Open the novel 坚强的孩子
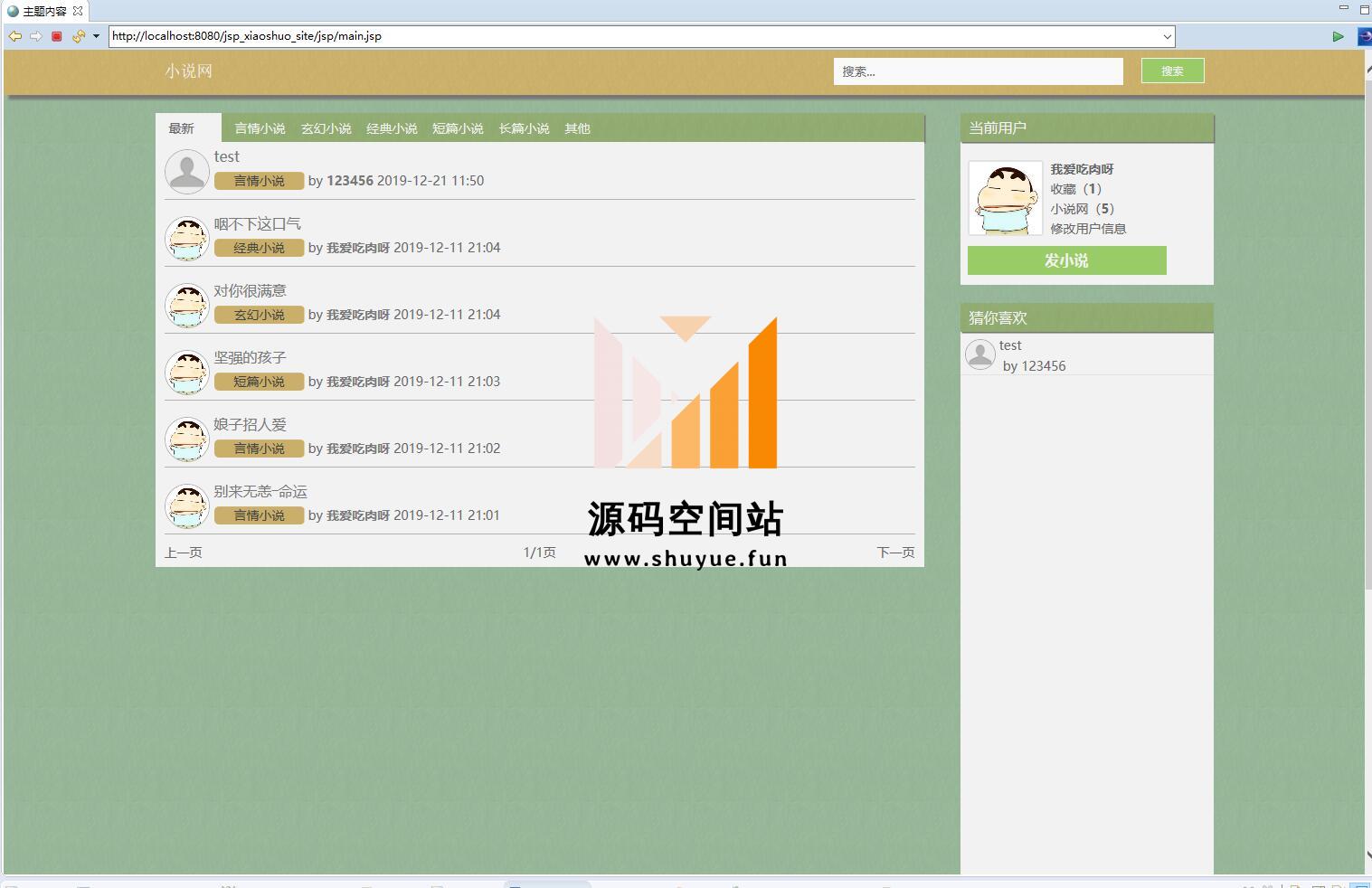Viewport: 1372px width, 888px height. pyautogui.click(x=250, y=357)
